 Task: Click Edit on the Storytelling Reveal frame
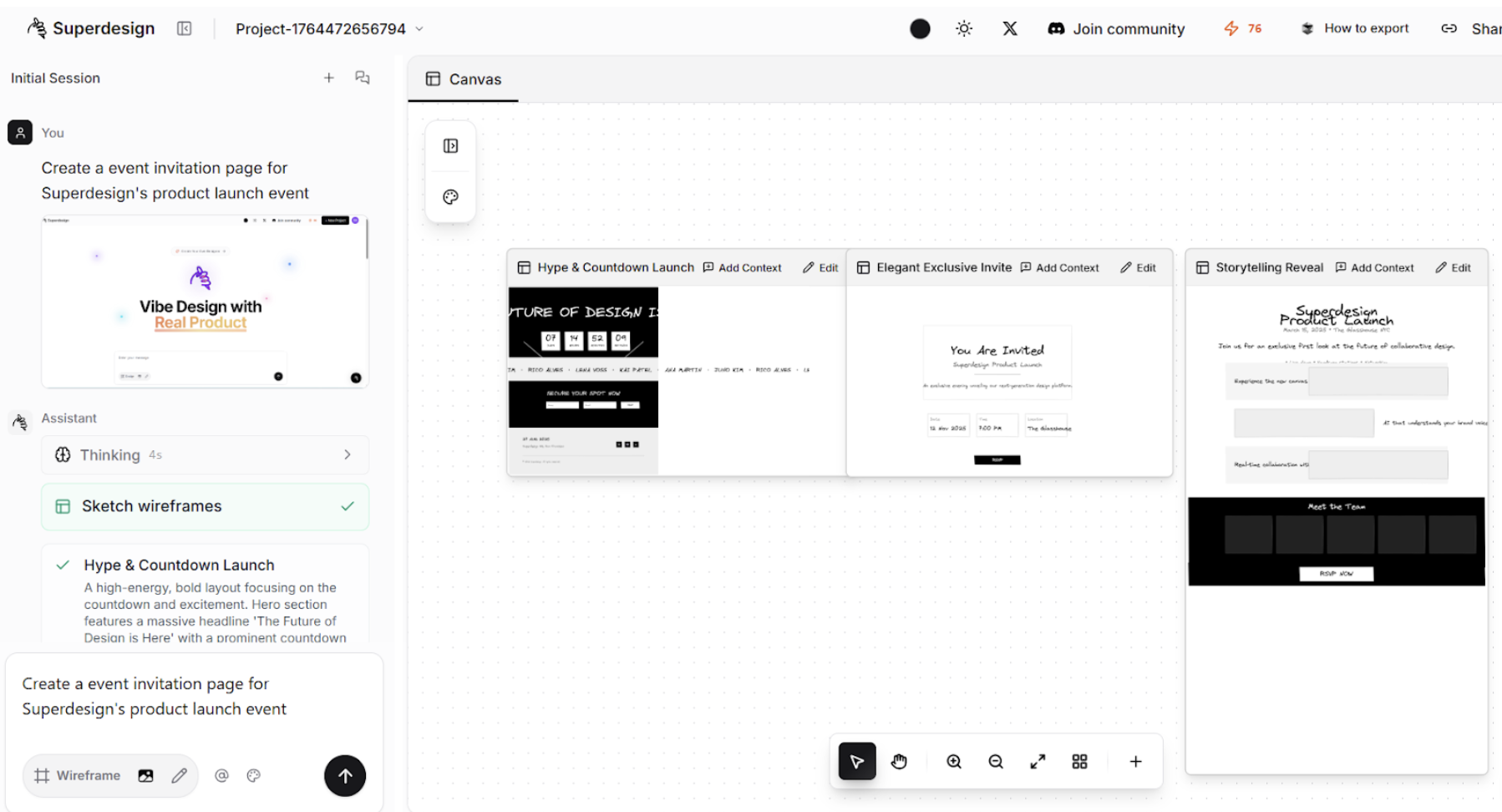(1454, 267)
